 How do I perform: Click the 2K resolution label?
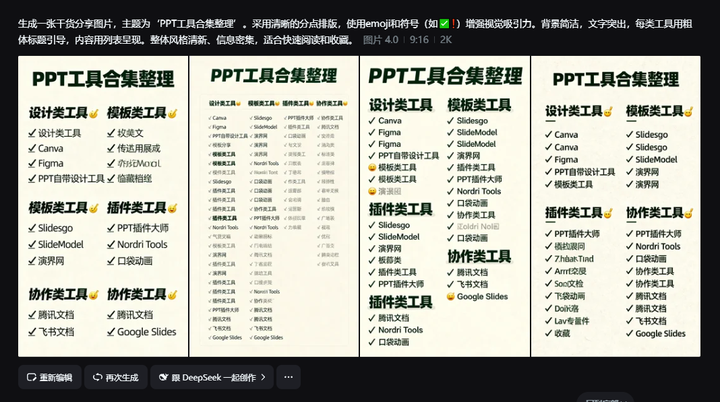pyautogui.click(x=445, y=40)
